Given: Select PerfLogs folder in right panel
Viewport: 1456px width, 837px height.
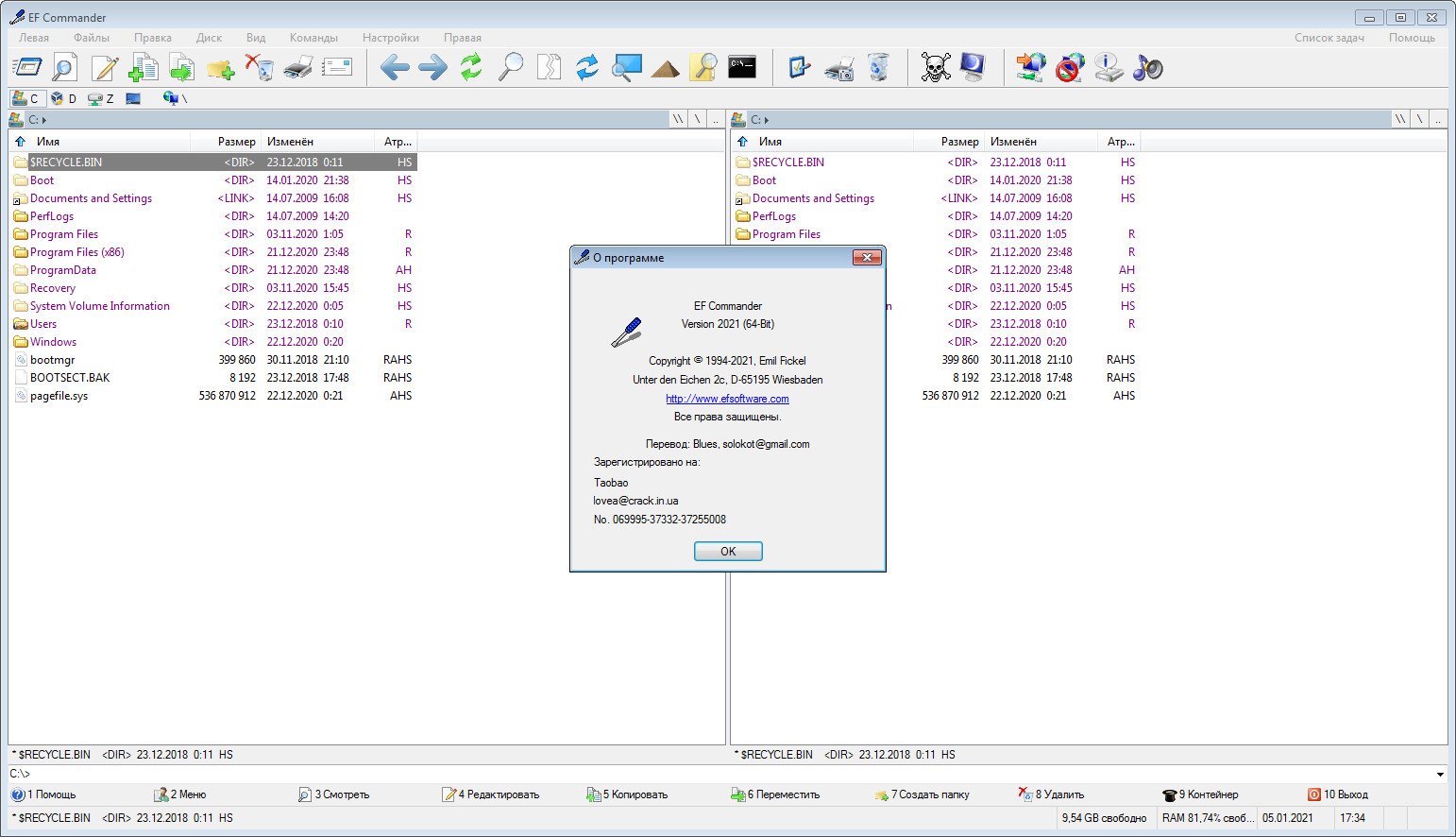Looking at the screenshot, I should (x=774, y=216).
